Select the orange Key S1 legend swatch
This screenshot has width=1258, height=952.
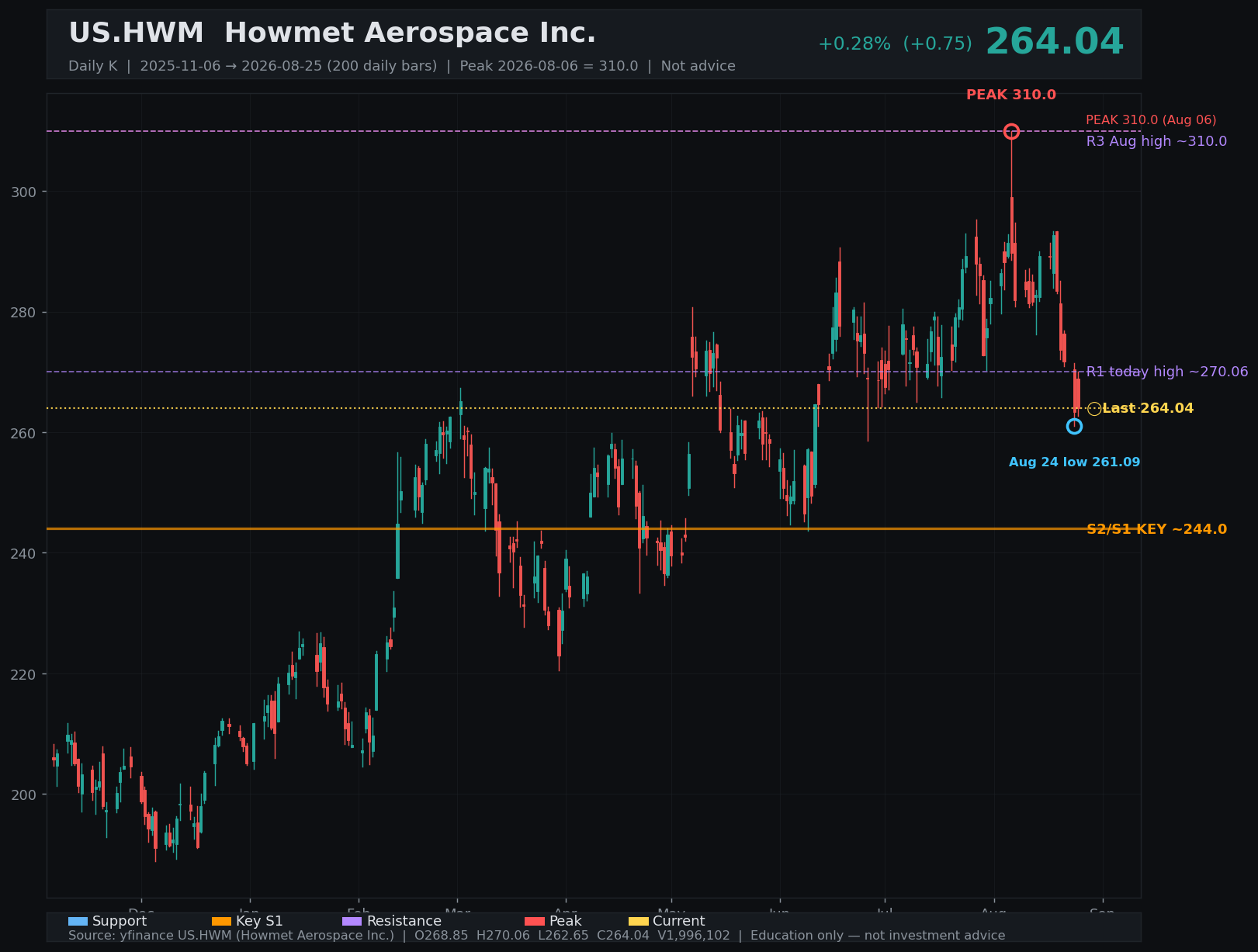point(221,921)
